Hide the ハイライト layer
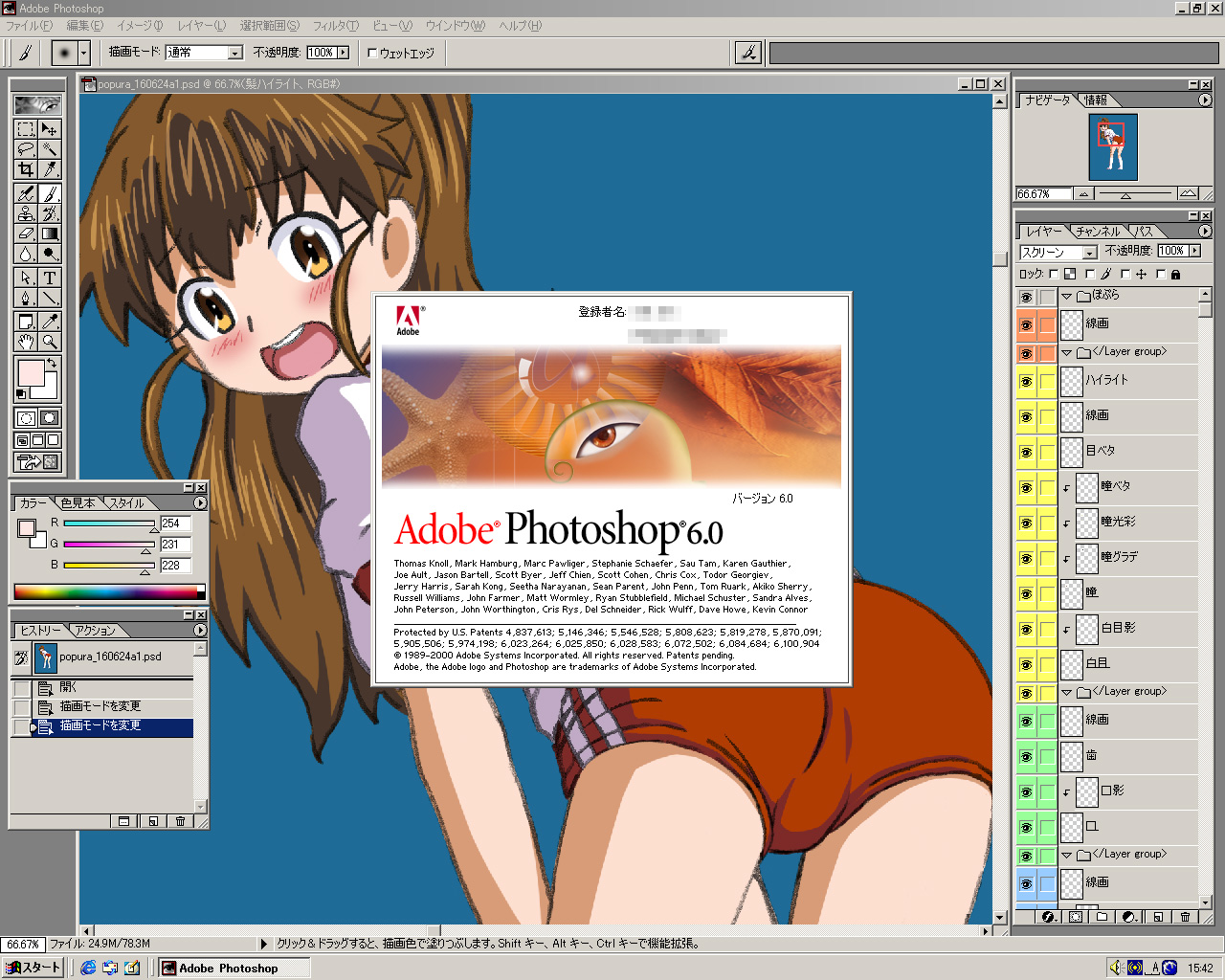 click(x=1026, y=382)
